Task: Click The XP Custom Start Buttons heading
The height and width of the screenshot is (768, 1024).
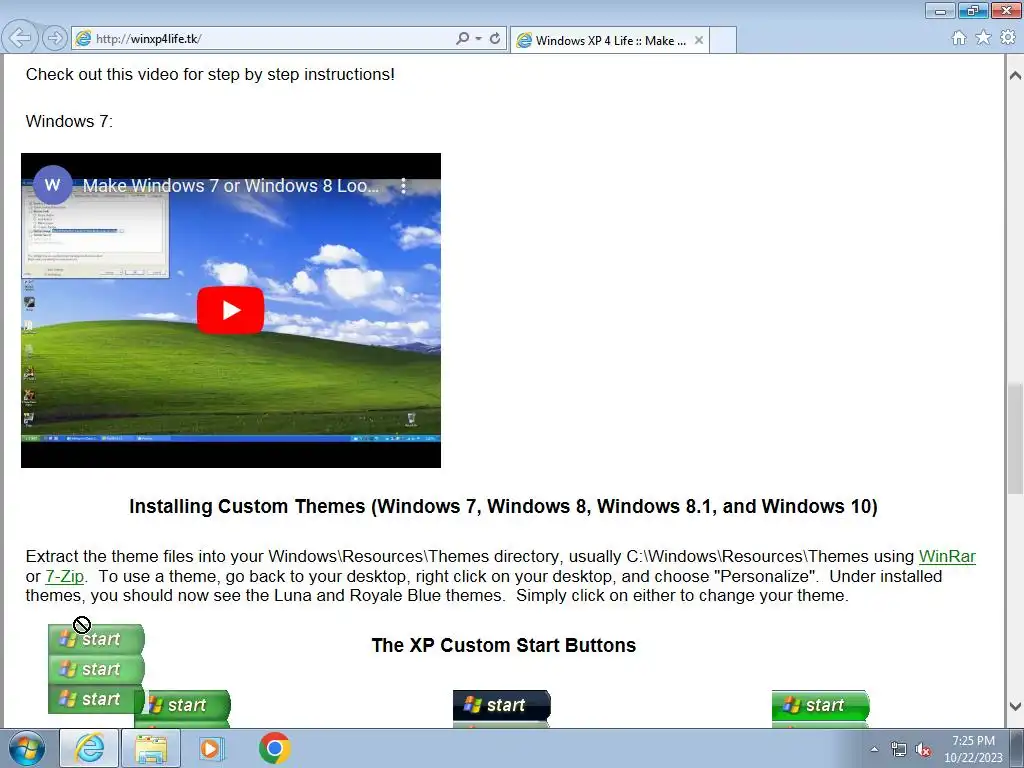Action: [x=504, y=645]
